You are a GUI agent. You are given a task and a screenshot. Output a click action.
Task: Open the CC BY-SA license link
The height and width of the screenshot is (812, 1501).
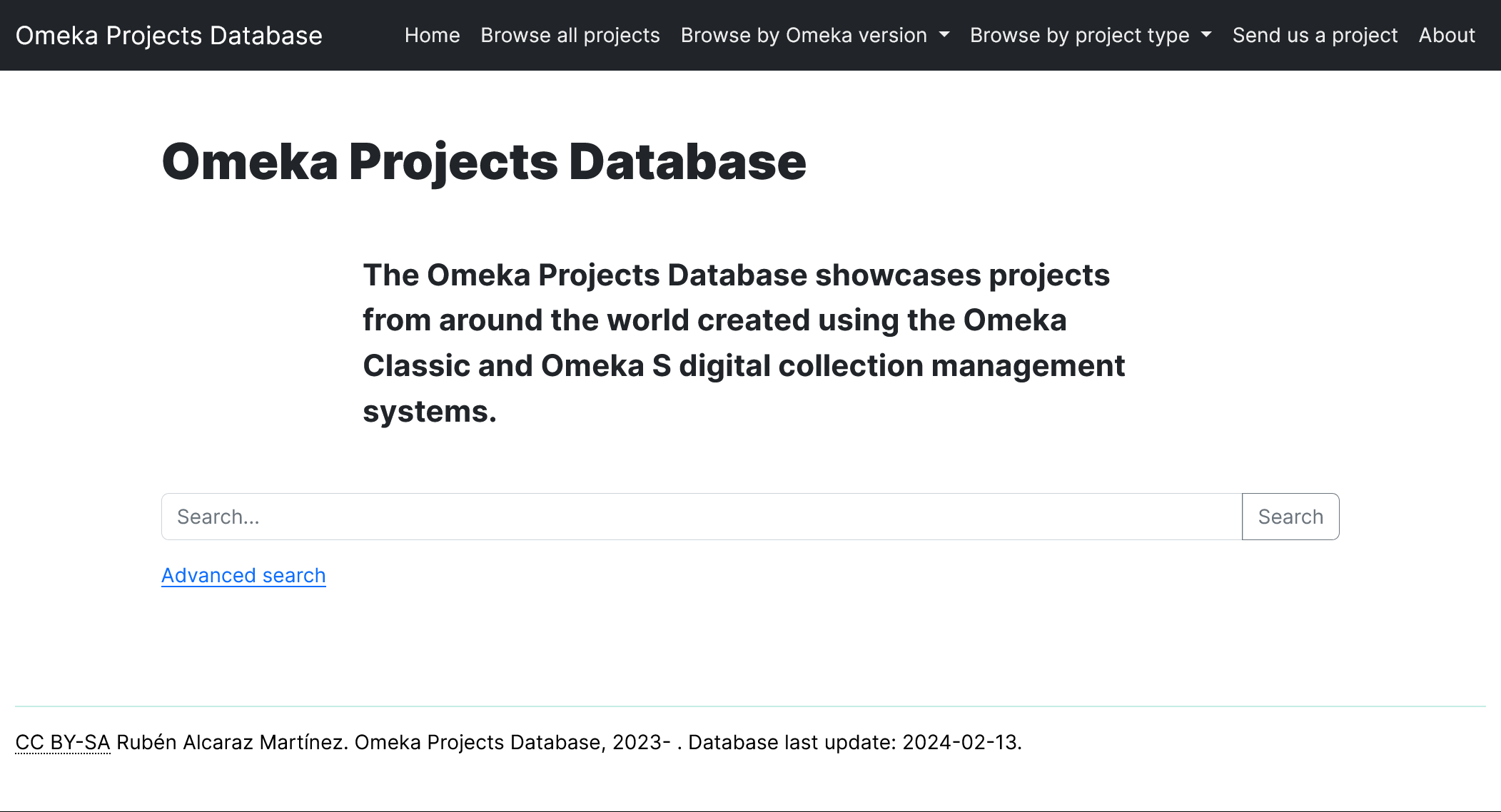pyautogui.click(x=62, y=742)
